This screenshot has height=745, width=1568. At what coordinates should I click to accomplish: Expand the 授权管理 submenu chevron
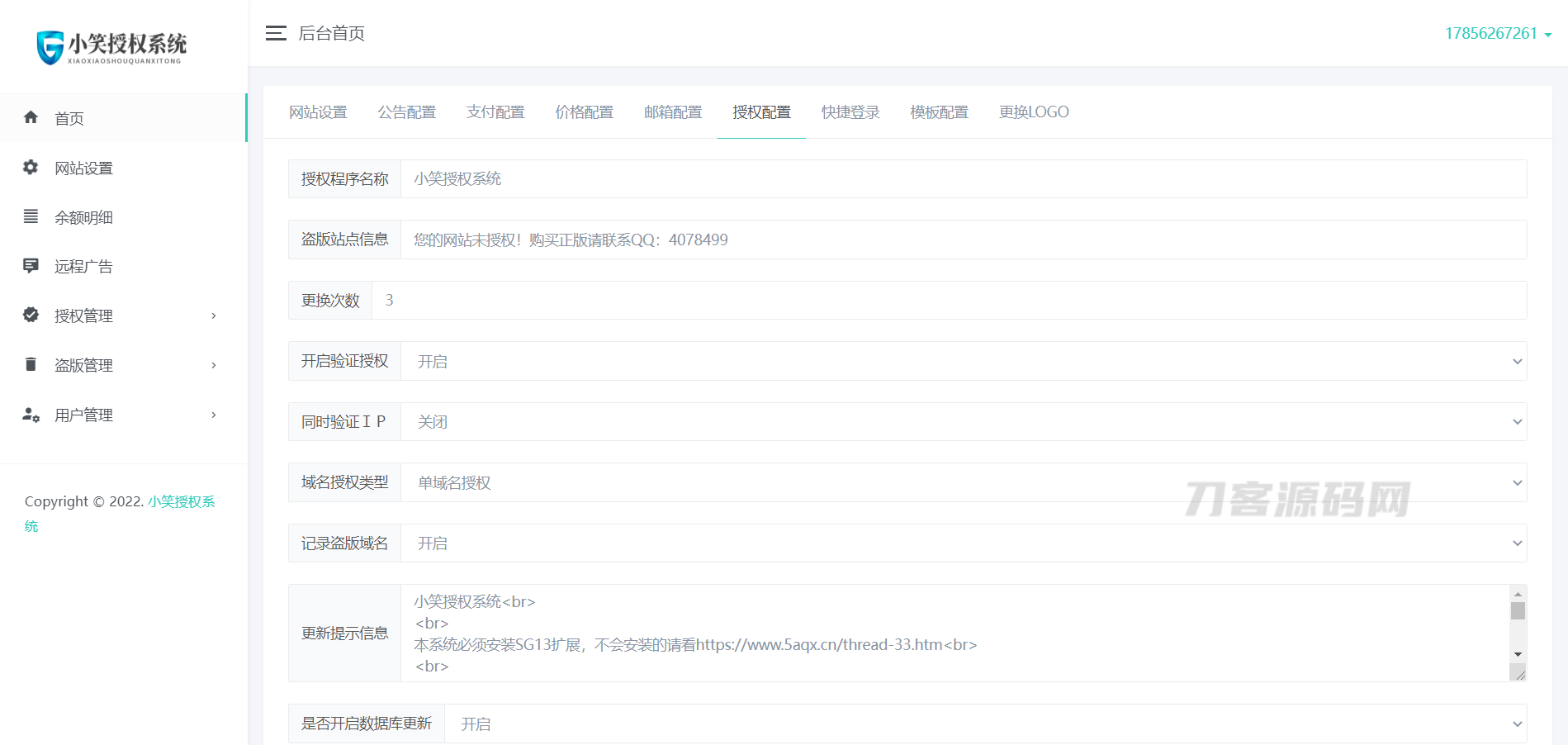(214, 316)
